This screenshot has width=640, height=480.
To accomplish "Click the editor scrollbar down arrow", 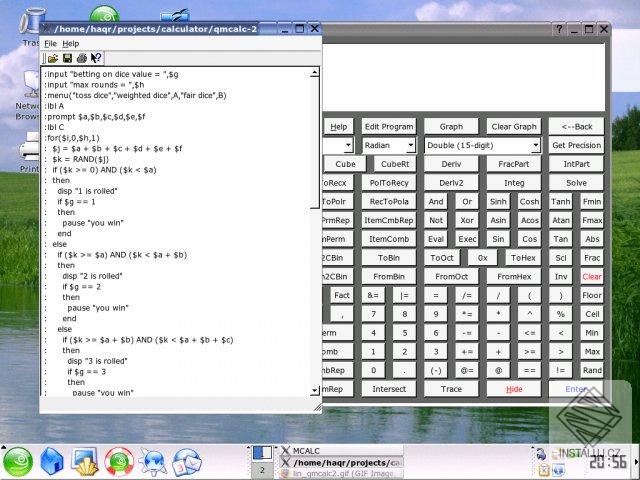I will click(x=314, y=390).
